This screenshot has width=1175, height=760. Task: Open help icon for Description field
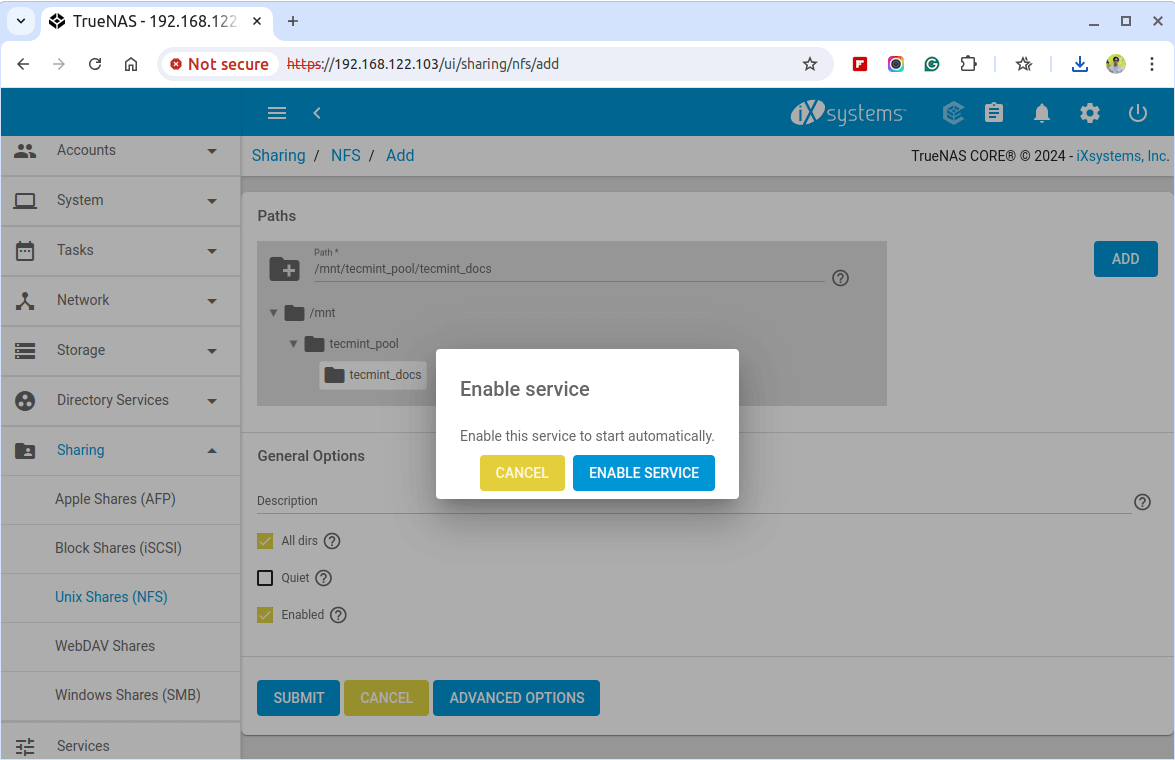click(1142, 502)
